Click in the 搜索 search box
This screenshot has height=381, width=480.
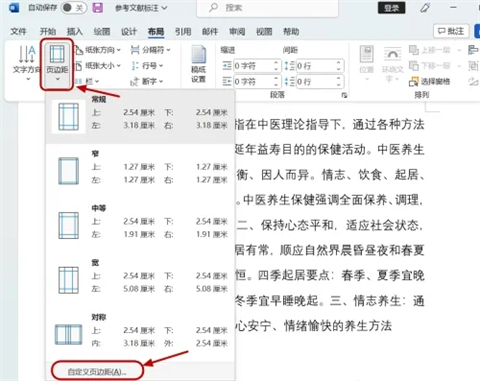[268, 8]
